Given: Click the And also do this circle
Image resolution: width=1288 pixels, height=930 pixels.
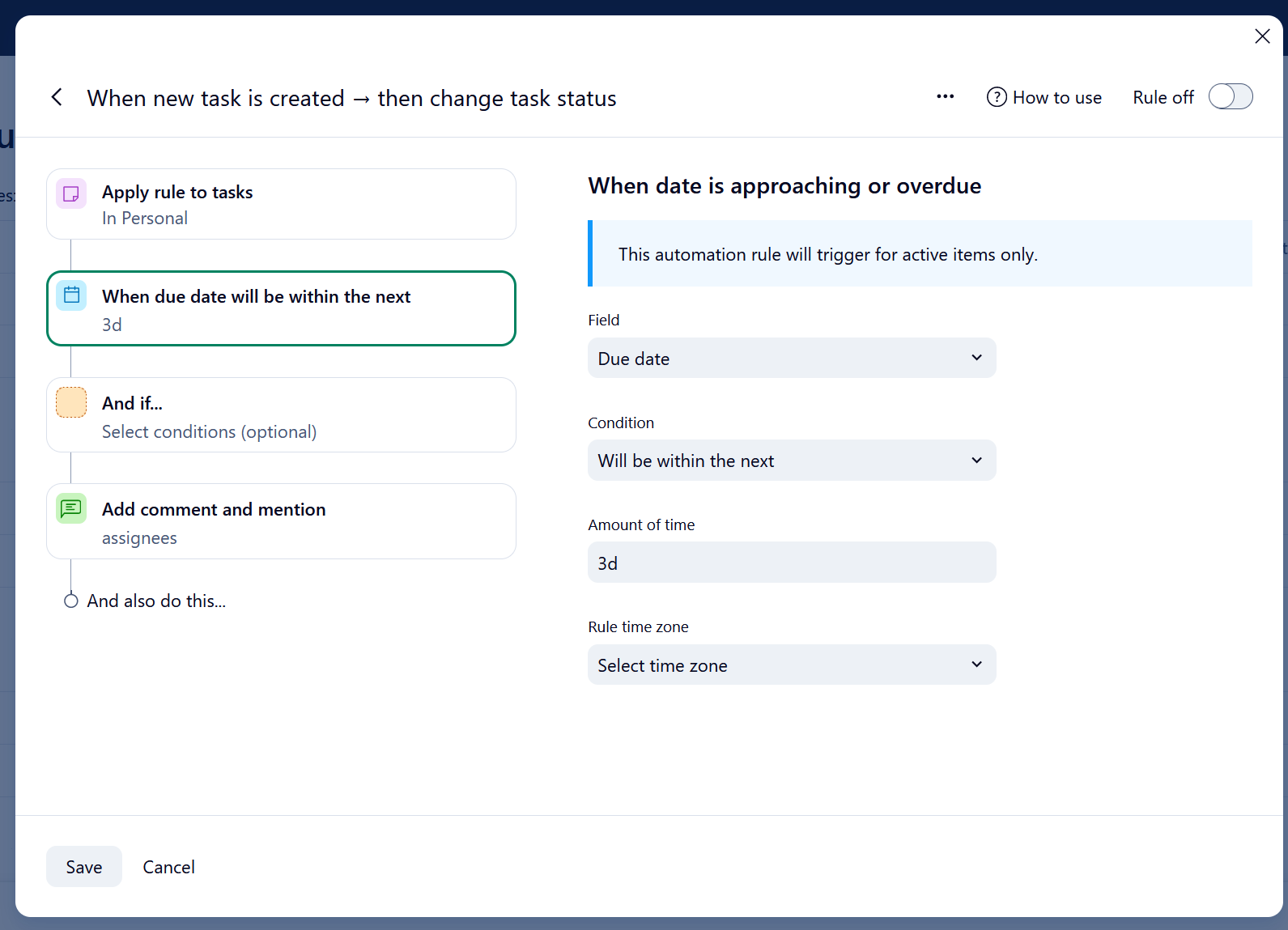Looking at the screenshot, I should point(71,601).
